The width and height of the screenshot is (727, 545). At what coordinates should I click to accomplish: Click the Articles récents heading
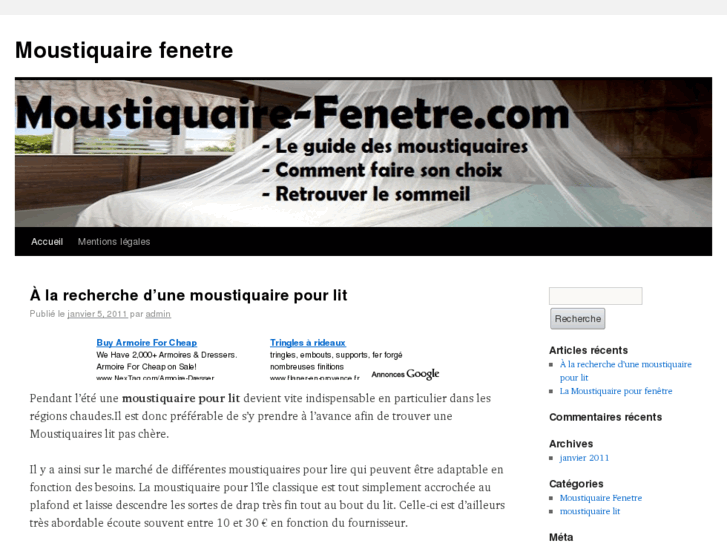click(x=588, y=350)
